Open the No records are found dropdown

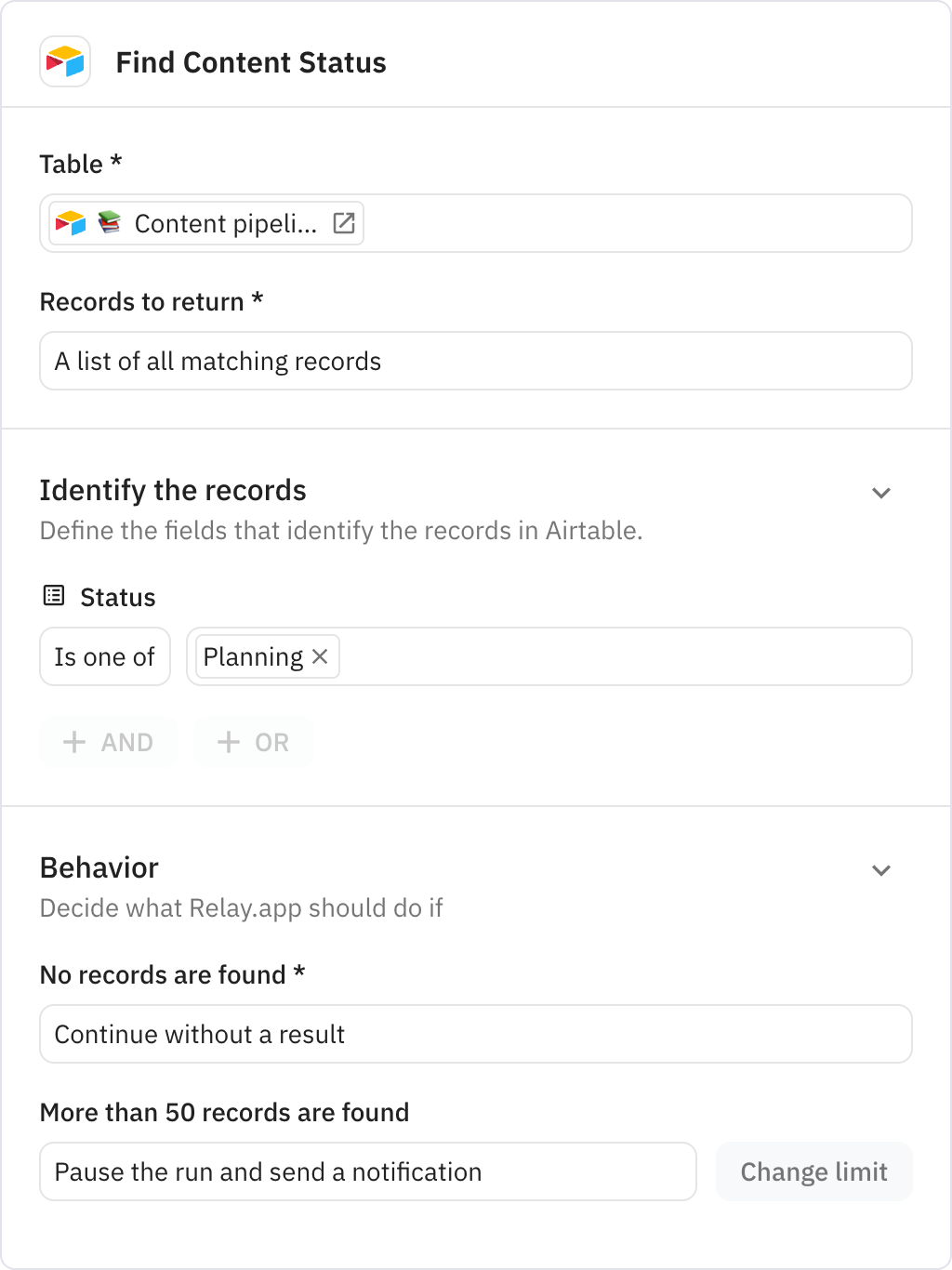(475, 1034)
